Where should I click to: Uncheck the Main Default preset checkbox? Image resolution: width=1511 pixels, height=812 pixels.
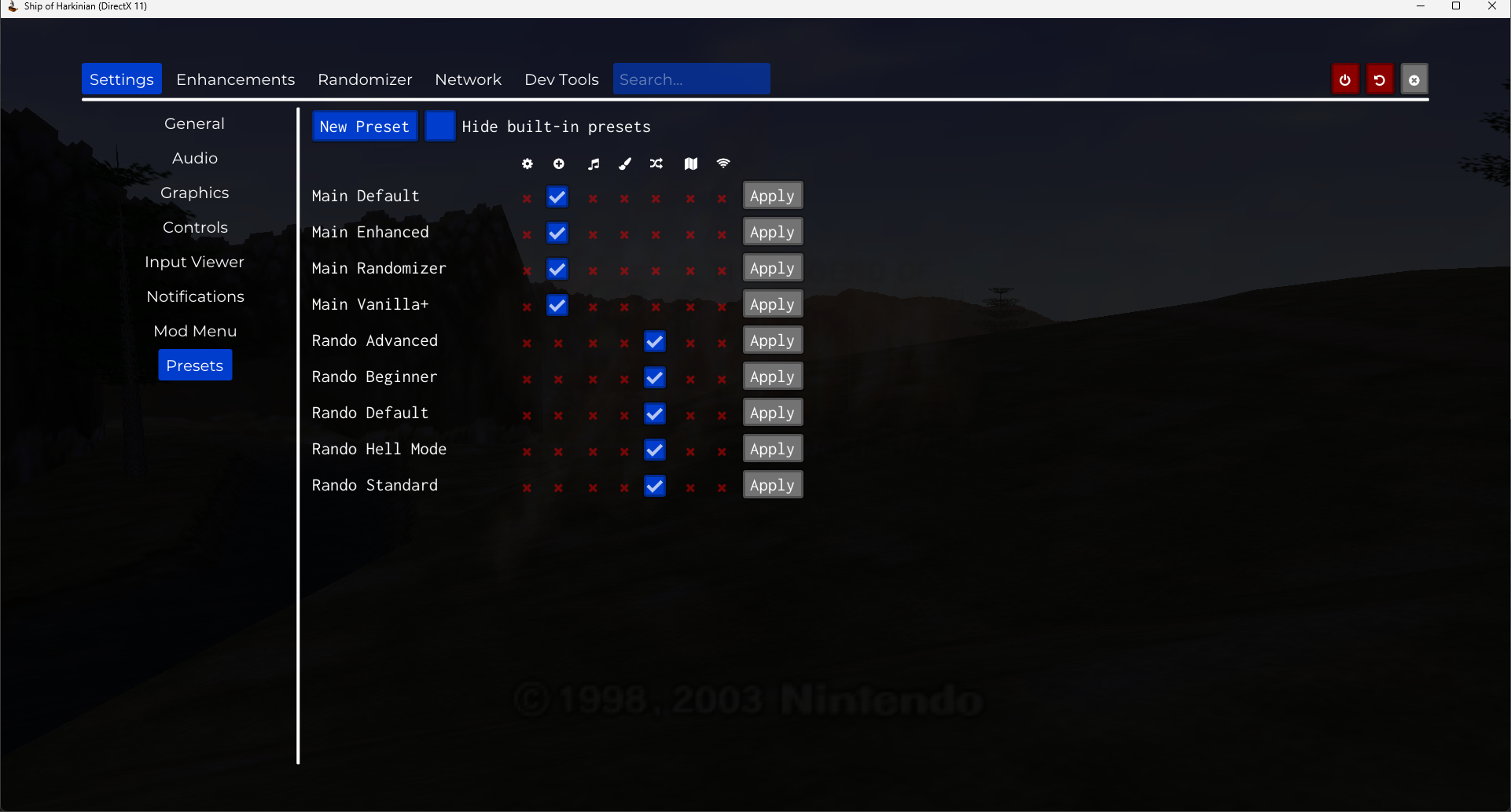(557, 197)
